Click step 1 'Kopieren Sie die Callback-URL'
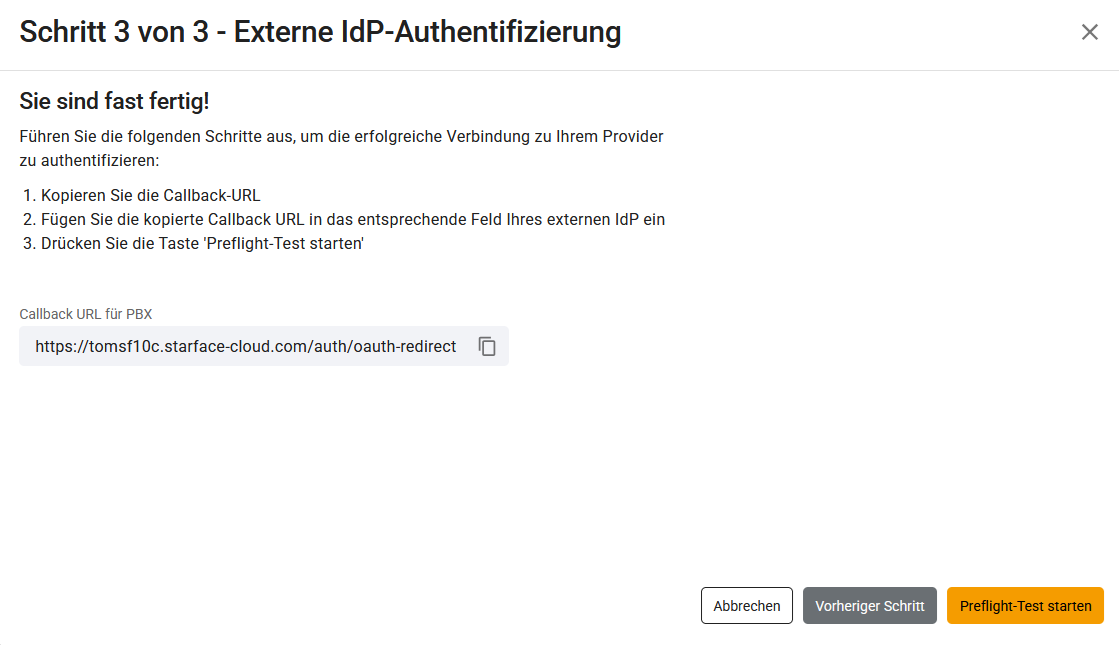 (x=150, y=195)
